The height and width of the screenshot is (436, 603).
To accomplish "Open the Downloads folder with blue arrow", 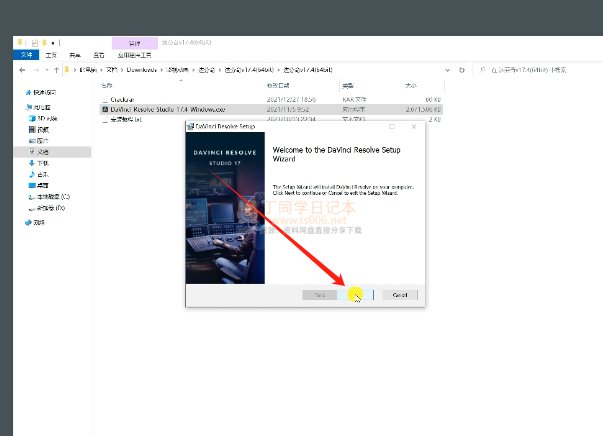I will pyautogui.click(x=43, y=162).
